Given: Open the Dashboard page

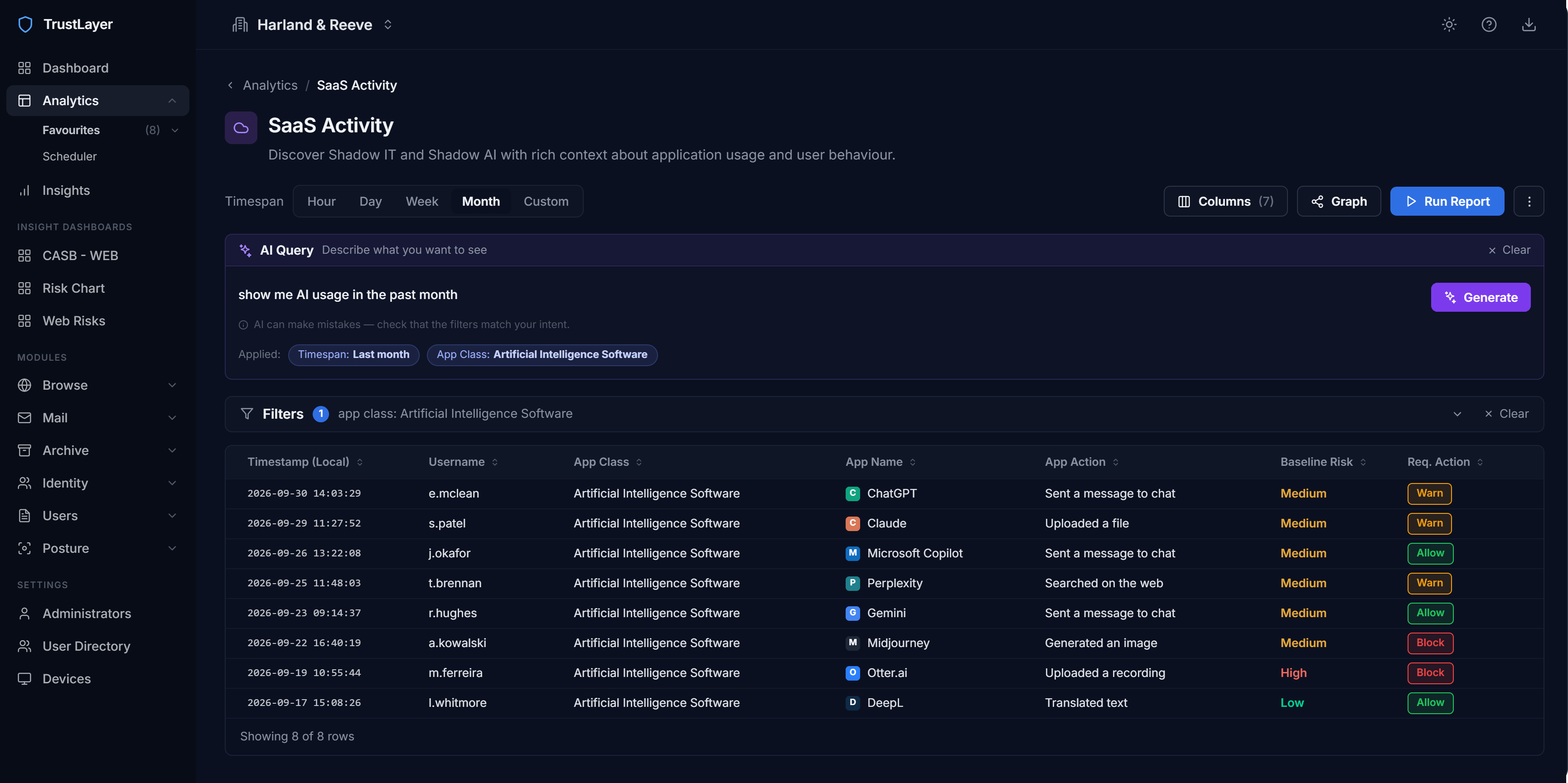Looking at the screenshot, I should [97, 68].
